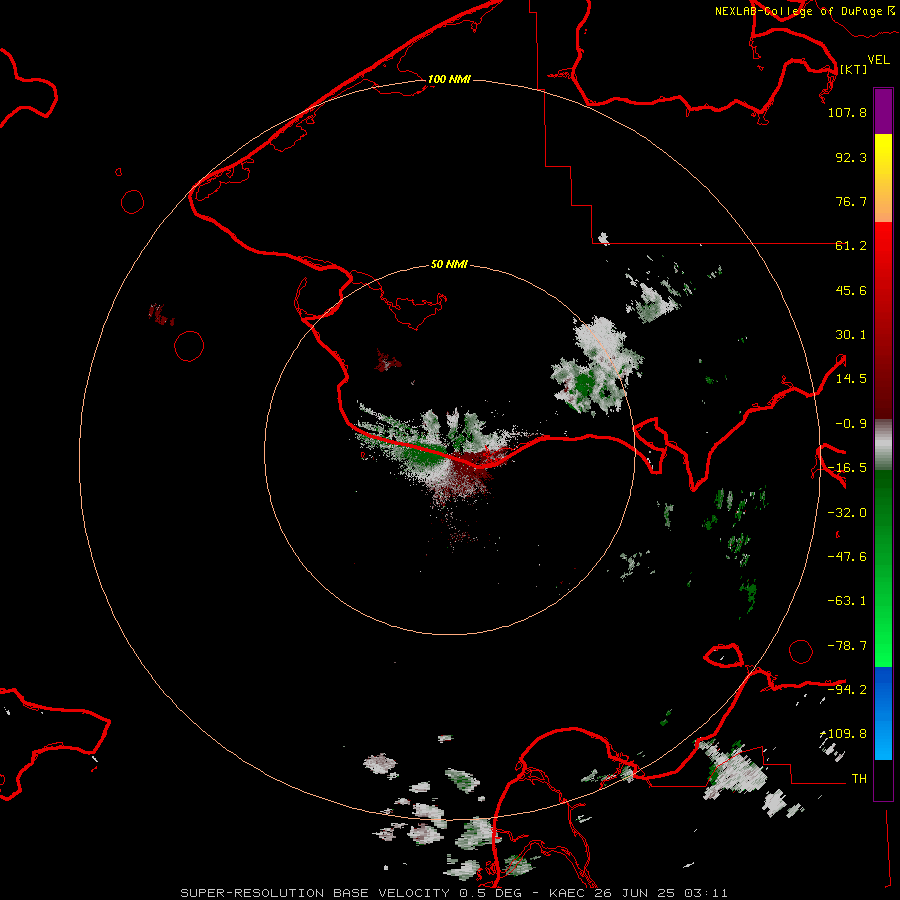Click the 30.1 velocity scale value
900x900 pixels.
tap(851, 335)
